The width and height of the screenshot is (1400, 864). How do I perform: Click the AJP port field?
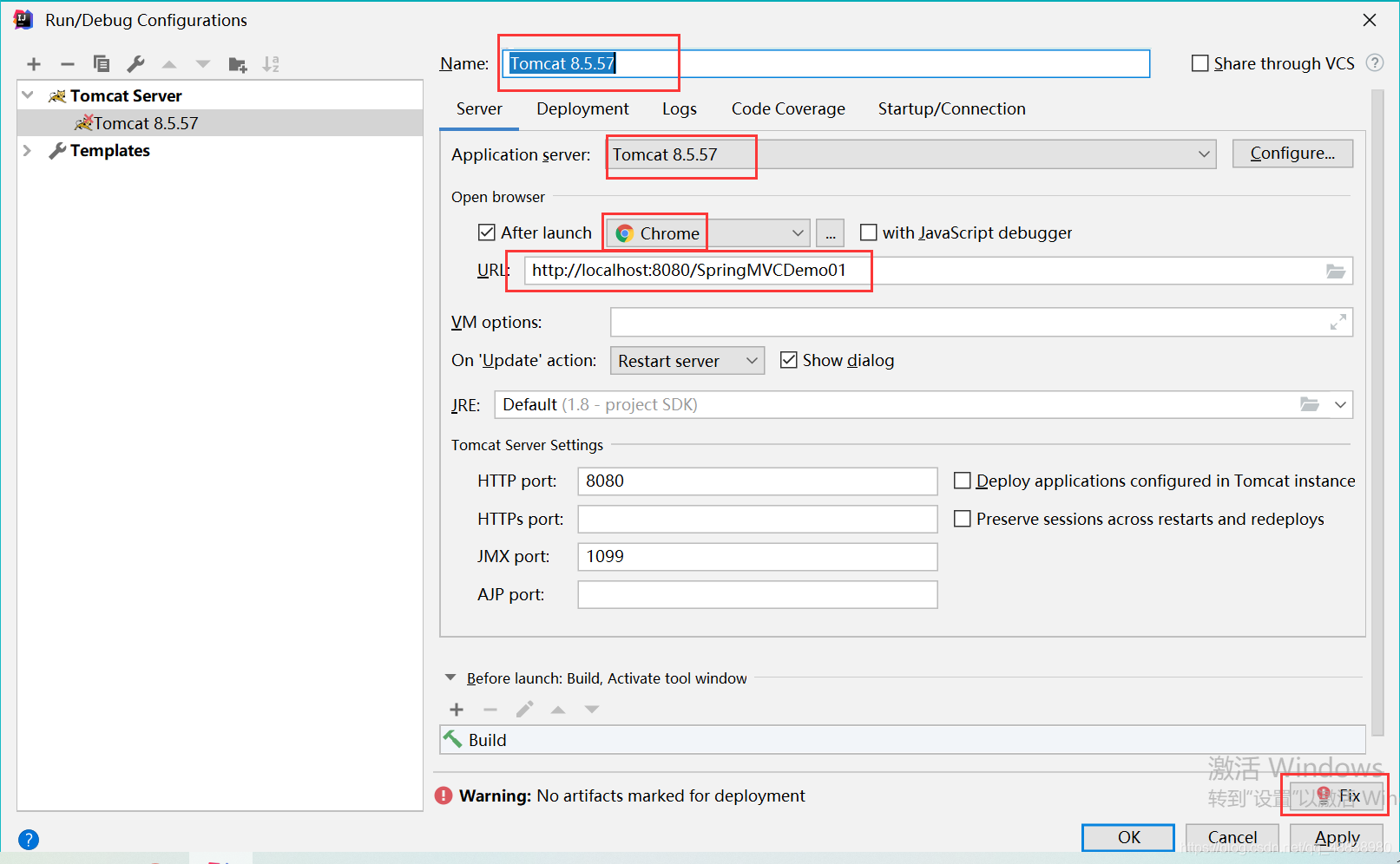point(758,595)
